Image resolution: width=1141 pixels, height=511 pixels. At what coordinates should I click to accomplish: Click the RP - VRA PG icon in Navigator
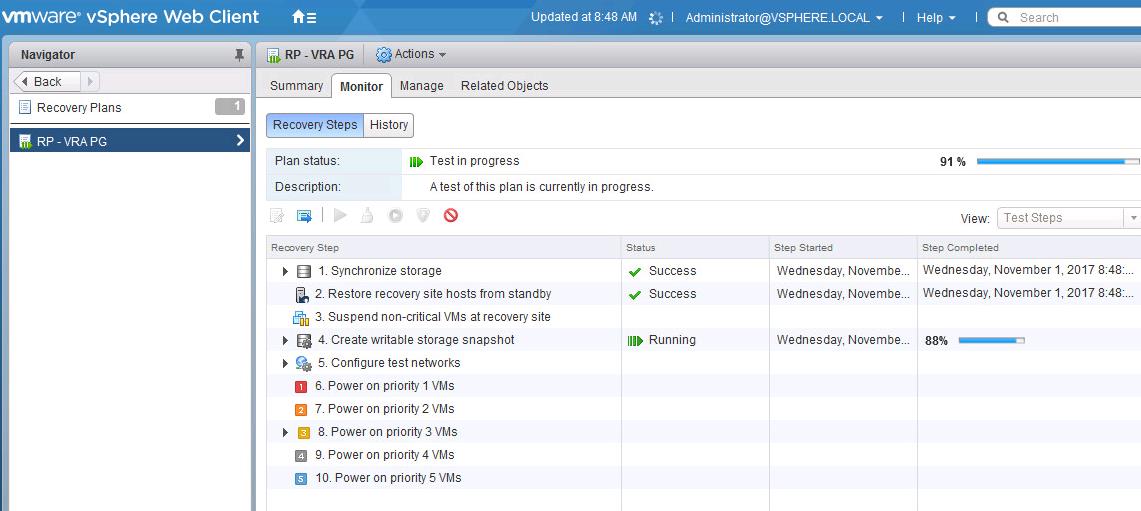(25, 141)
